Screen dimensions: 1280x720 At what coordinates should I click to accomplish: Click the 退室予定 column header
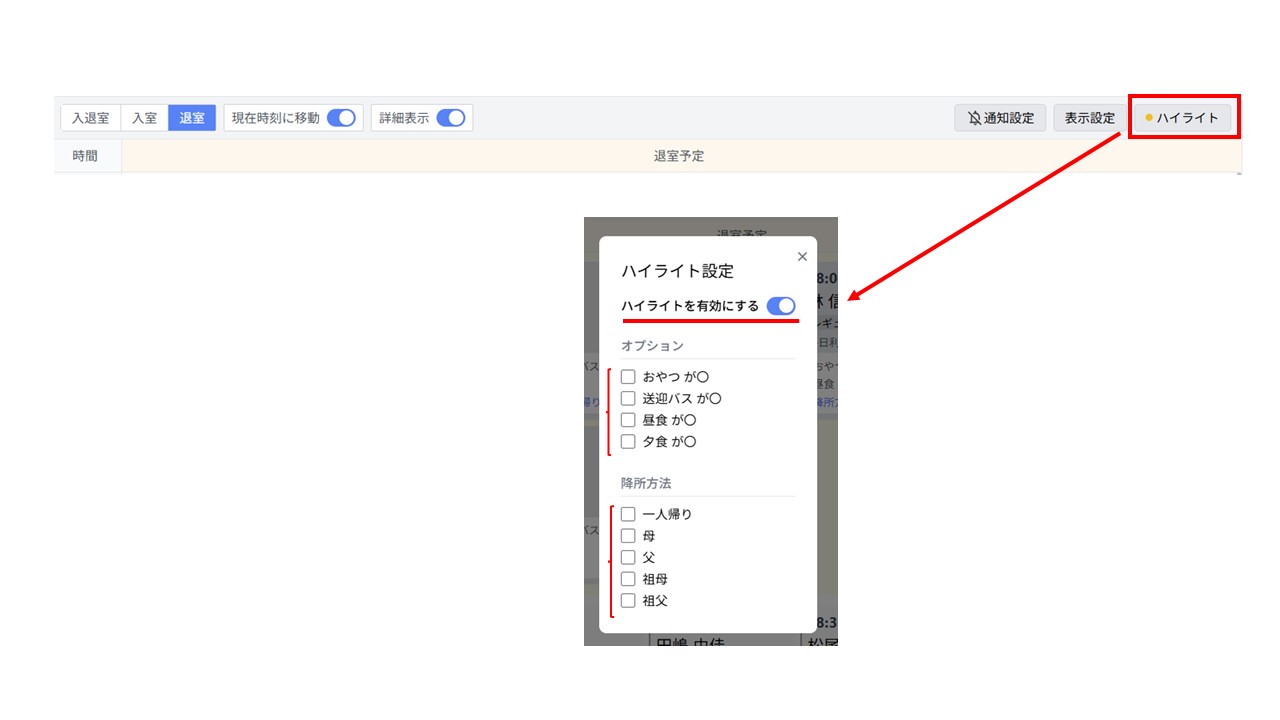pos(679,156)
